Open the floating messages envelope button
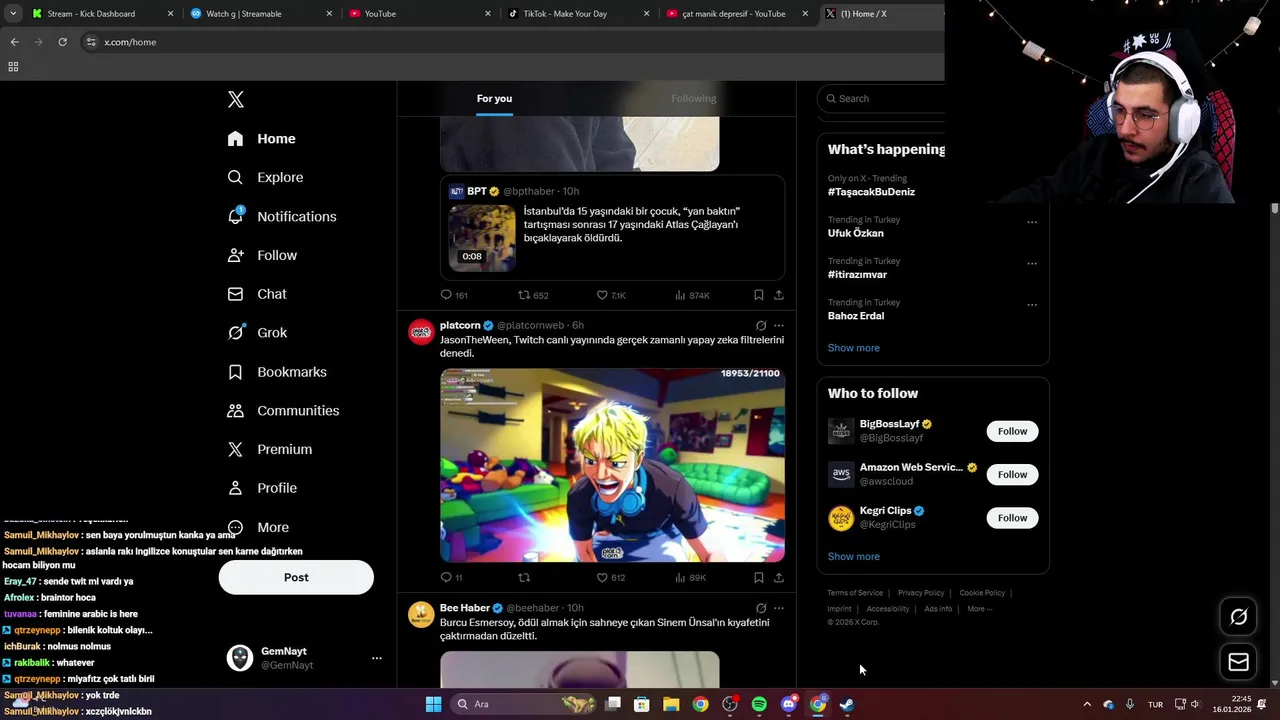This screenshot has height=720, width=1280. (1238, 662)
